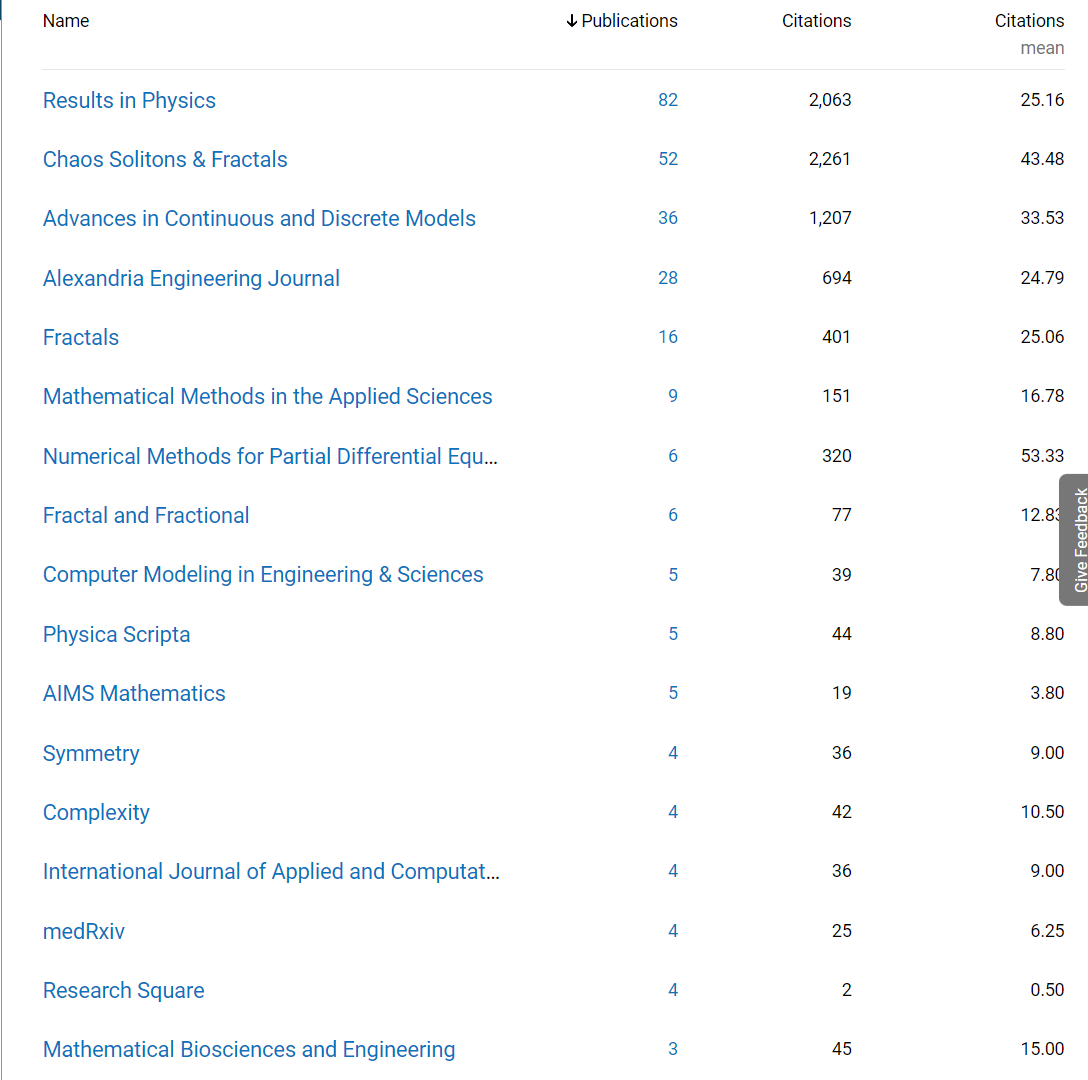Open Numerical Methods for Partial Differential link
Image resolution: width=1088 pixels, height=1080 pixels.
tap(270, 456)
